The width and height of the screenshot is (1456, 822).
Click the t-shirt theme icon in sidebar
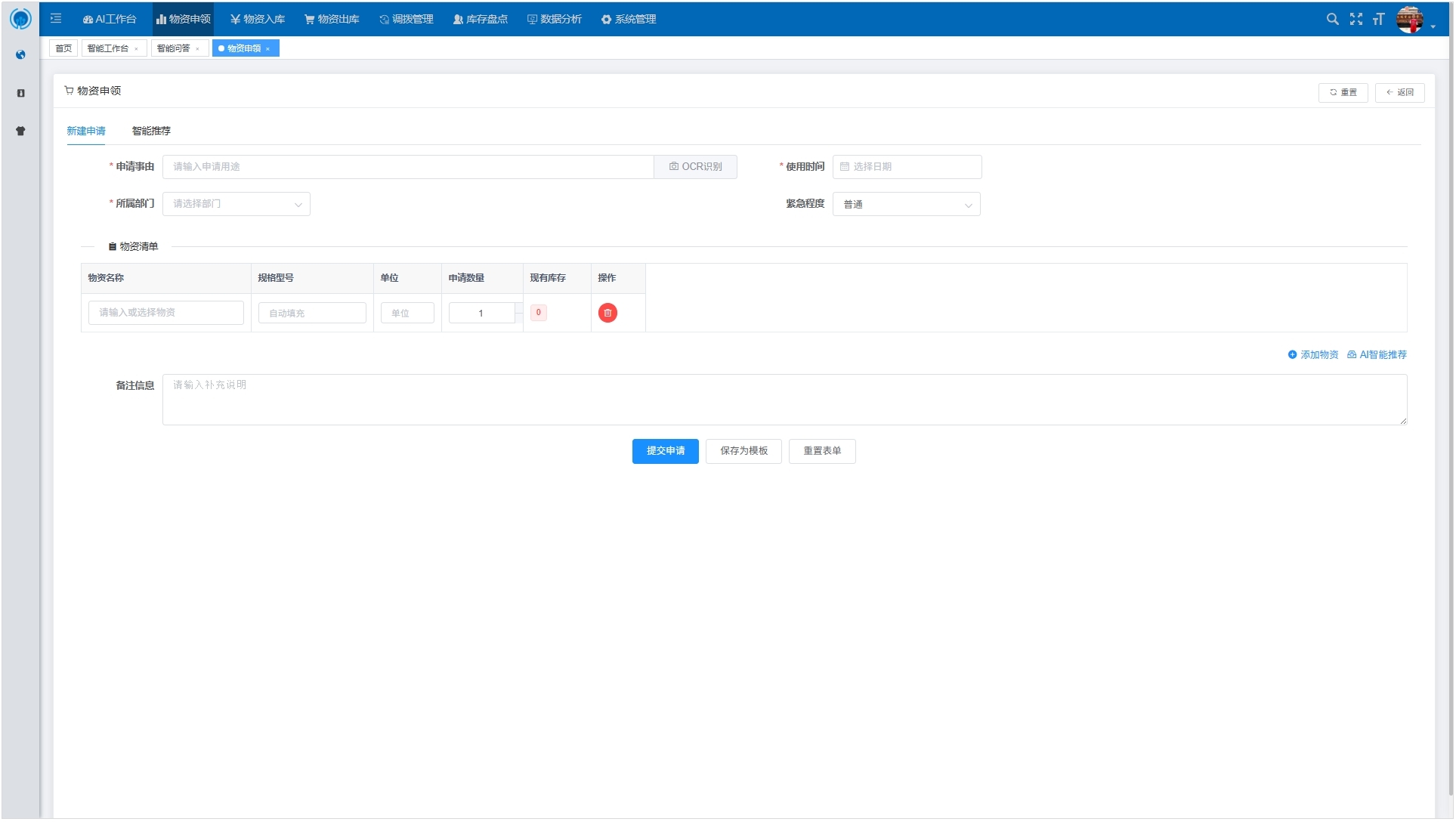pyautogui.click(x=20, y=131)
